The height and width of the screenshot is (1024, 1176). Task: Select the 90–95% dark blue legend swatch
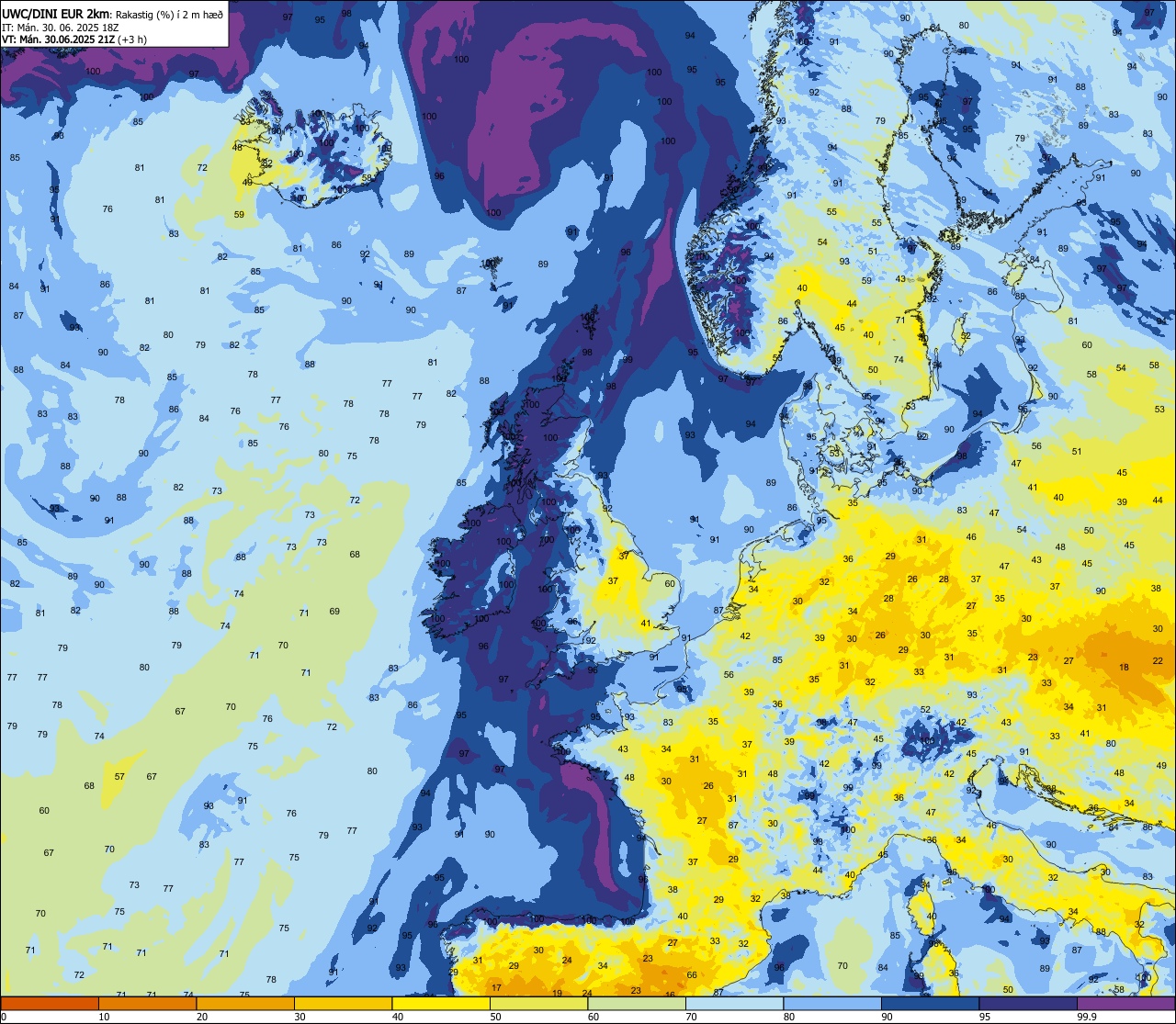point(930,1004)
